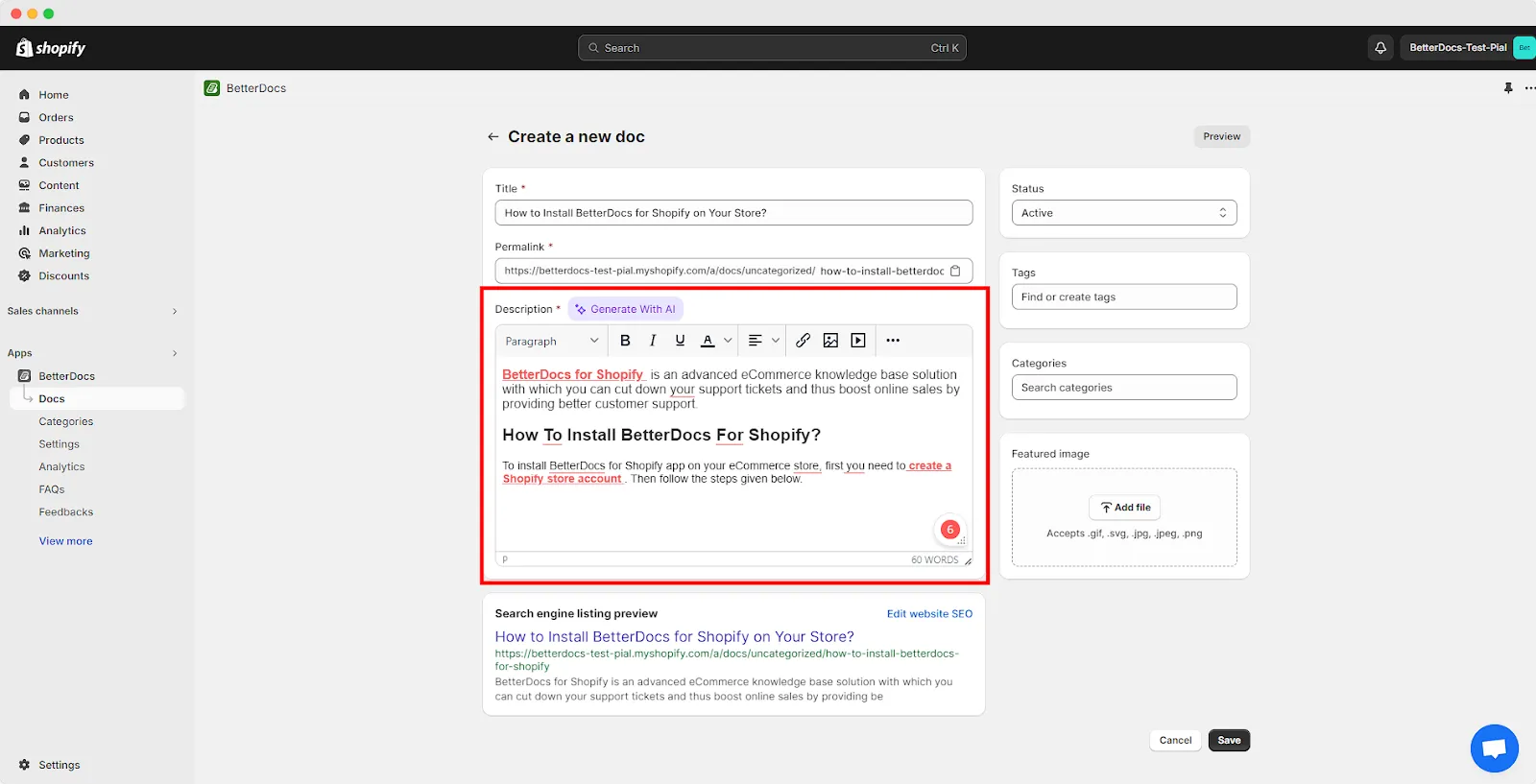Screen dimensions: 1536x784
Task: Click Edit website SEO link
Action: coord(929,614)
